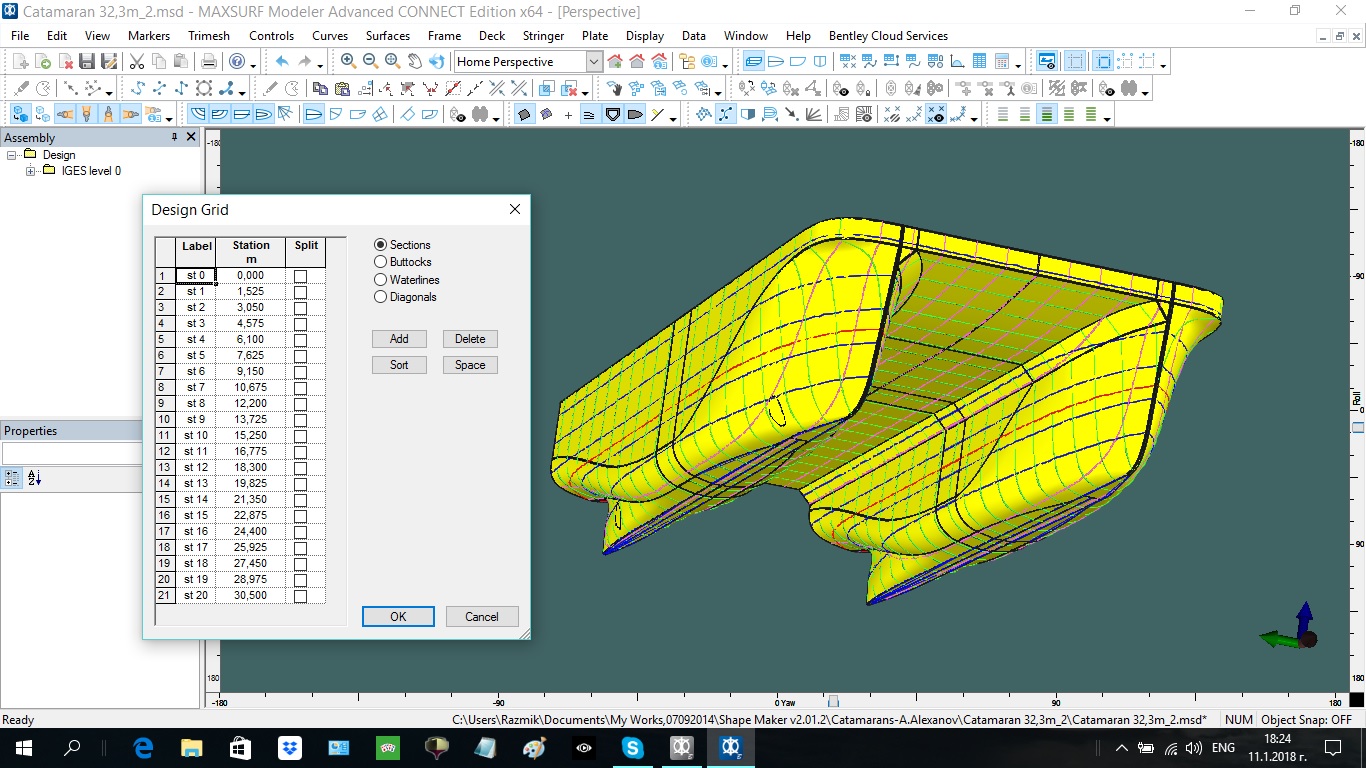
Task: Click the Zoom In magnifier icon
Action: [x=348, y=61]
